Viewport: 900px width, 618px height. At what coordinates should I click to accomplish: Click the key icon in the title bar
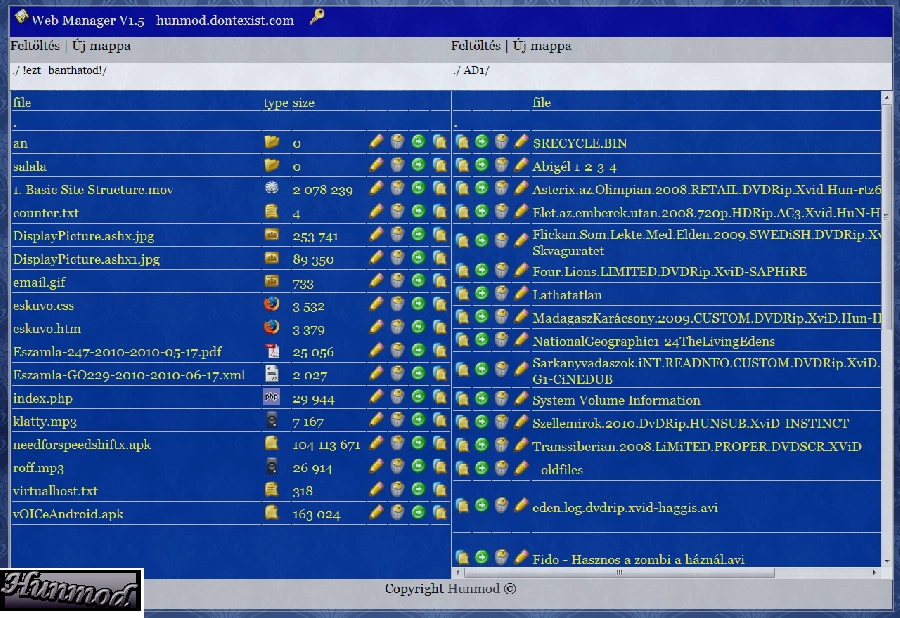(317, 16)
